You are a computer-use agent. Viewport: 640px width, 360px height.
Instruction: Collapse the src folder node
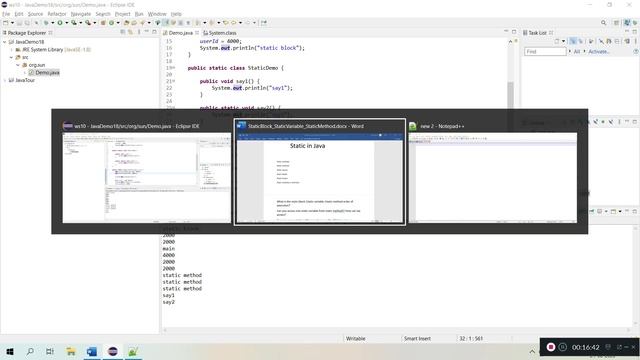point(11,57)
